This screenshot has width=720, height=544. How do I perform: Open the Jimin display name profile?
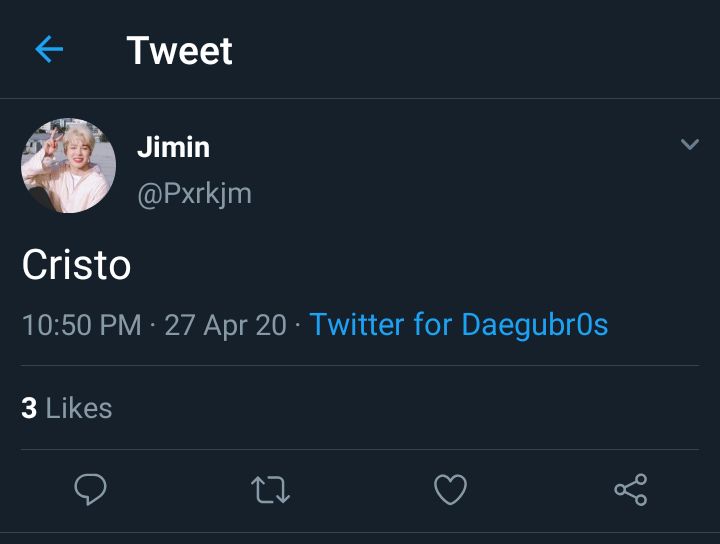[x=174, y=147]
